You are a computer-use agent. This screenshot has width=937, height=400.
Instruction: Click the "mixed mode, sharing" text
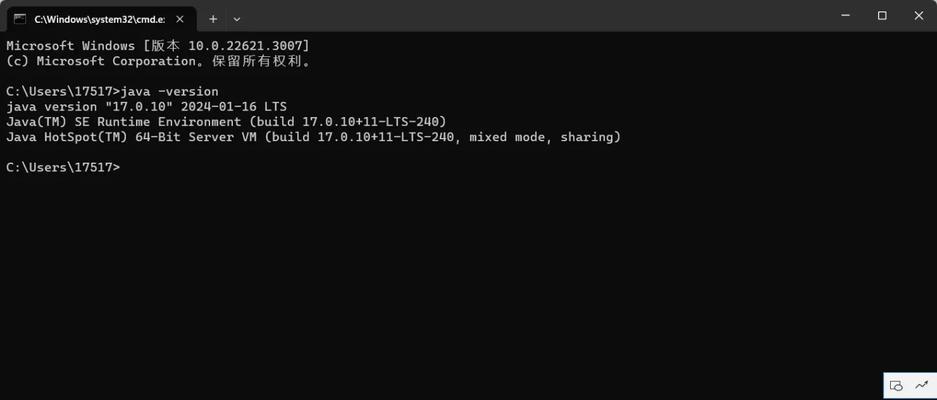coord(545,138)
